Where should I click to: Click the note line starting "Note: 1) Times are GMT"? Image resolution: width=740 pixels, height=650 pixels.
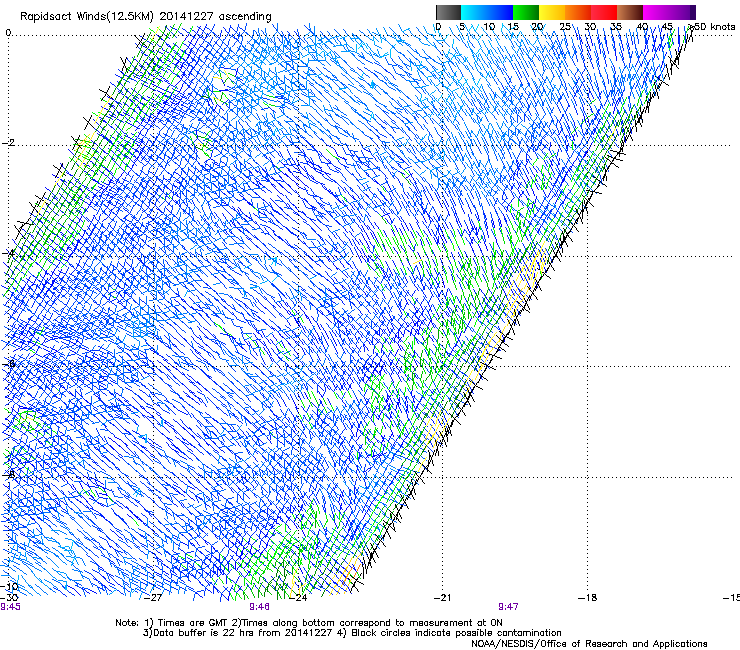click(309, 623)
